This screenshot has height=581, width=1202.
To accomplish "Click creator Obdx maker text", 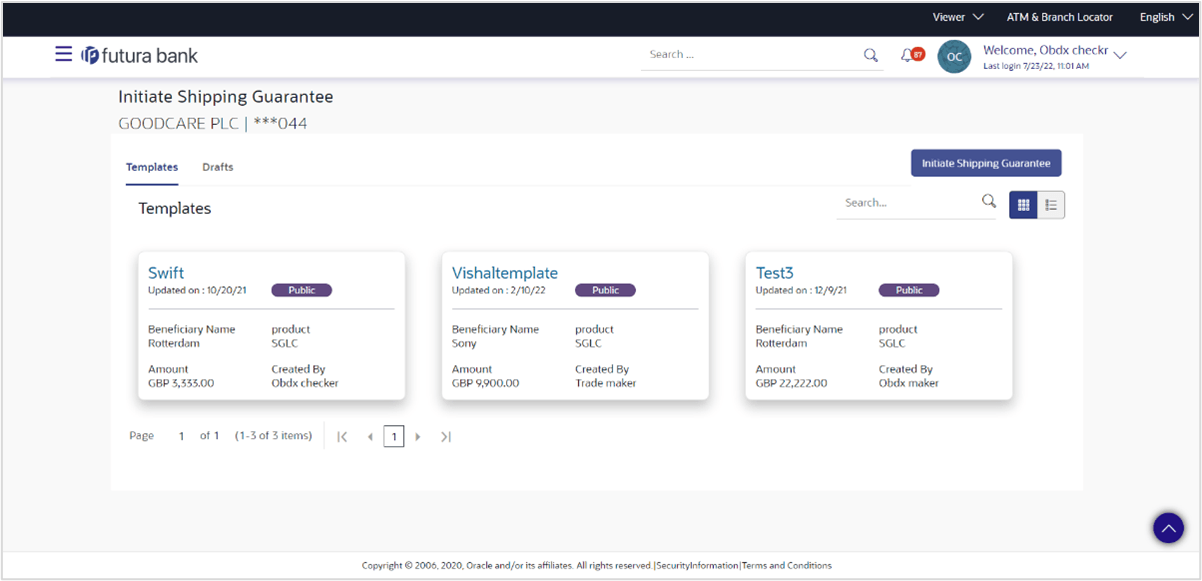I will (x=909, y=383).
